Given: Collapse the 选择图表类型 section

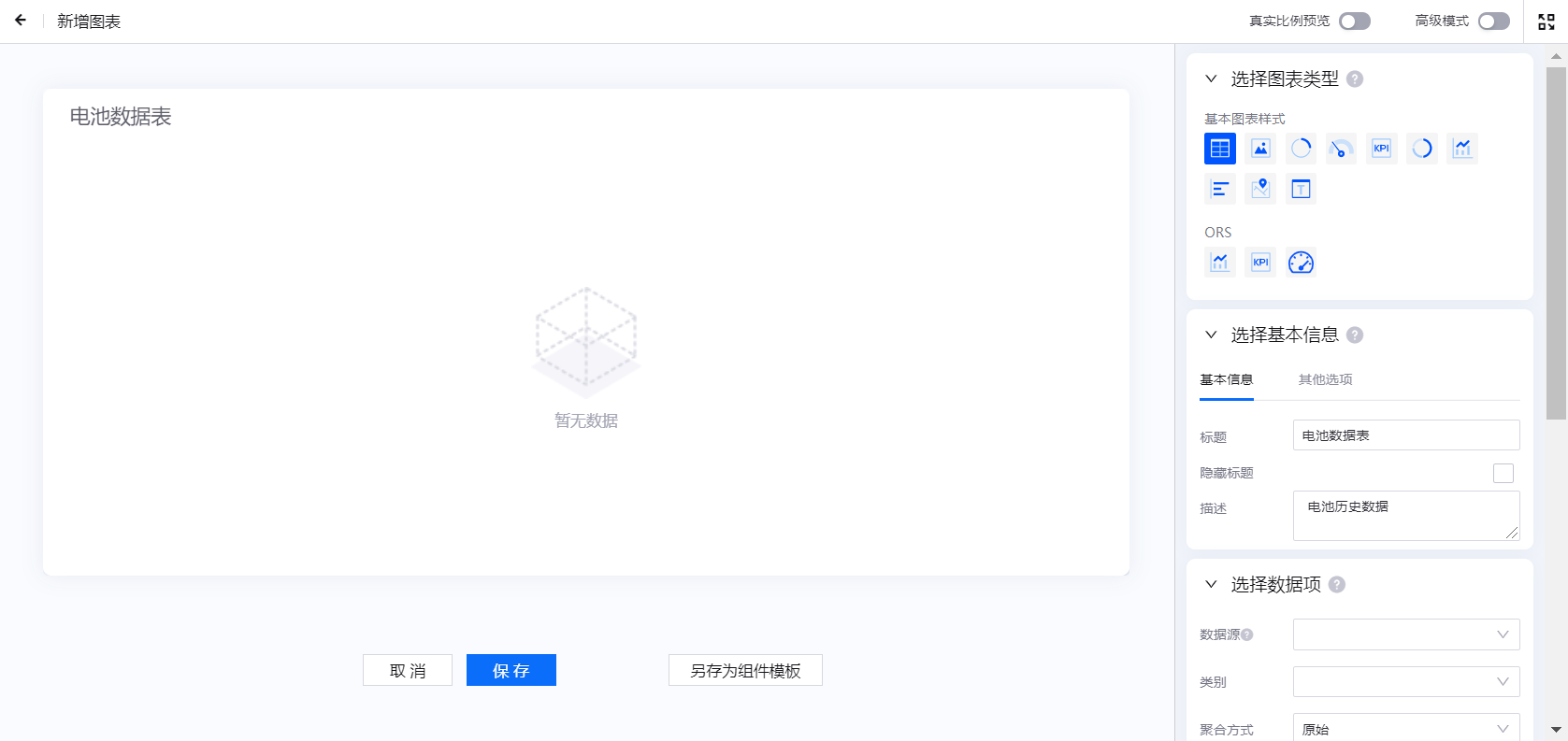Looking at the screenshot, I should coord(1211,79).
